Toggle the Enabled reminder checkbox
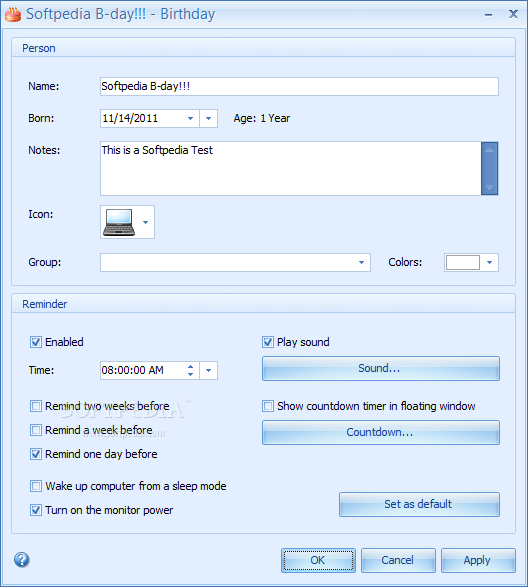 coord(36,342)
